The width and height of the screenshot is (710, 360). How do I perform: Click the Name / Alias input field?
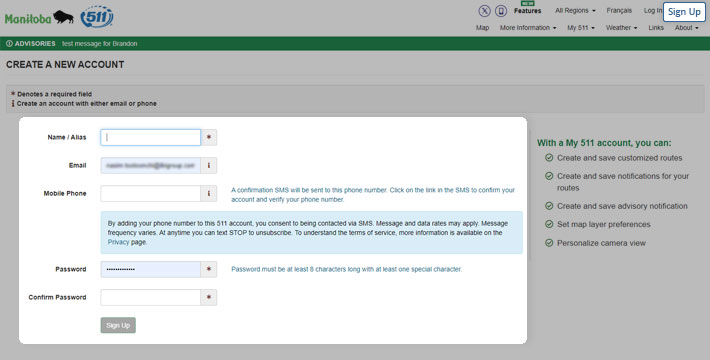click(x=151, y=137)
